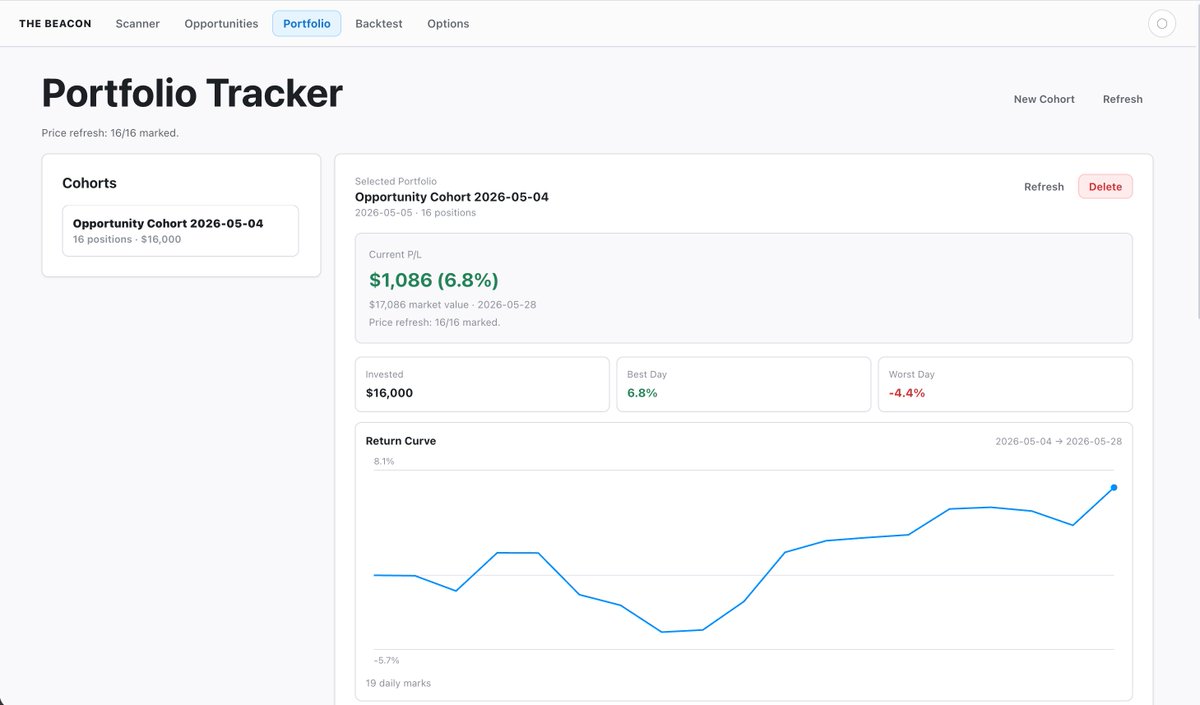Click the Return Curve heading

401,441
